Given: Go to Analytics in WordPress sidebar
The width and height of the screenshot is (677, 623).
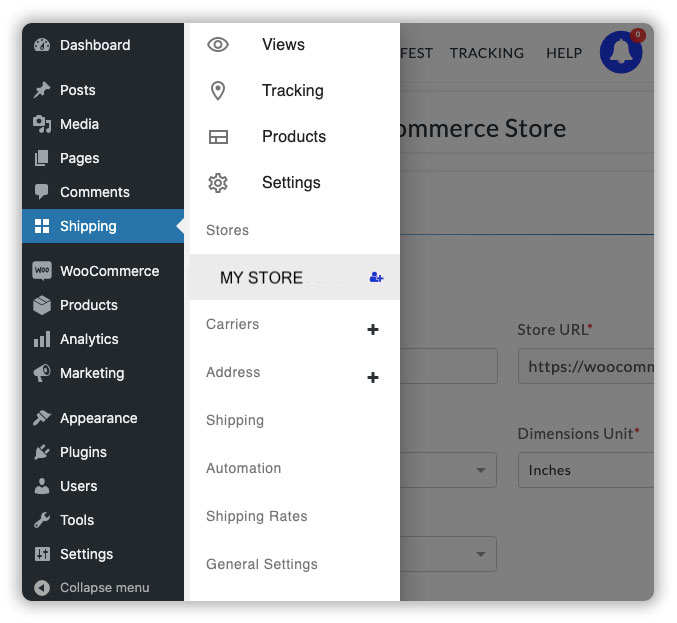Looking at the screenshot, I should (x=89, y=339).
